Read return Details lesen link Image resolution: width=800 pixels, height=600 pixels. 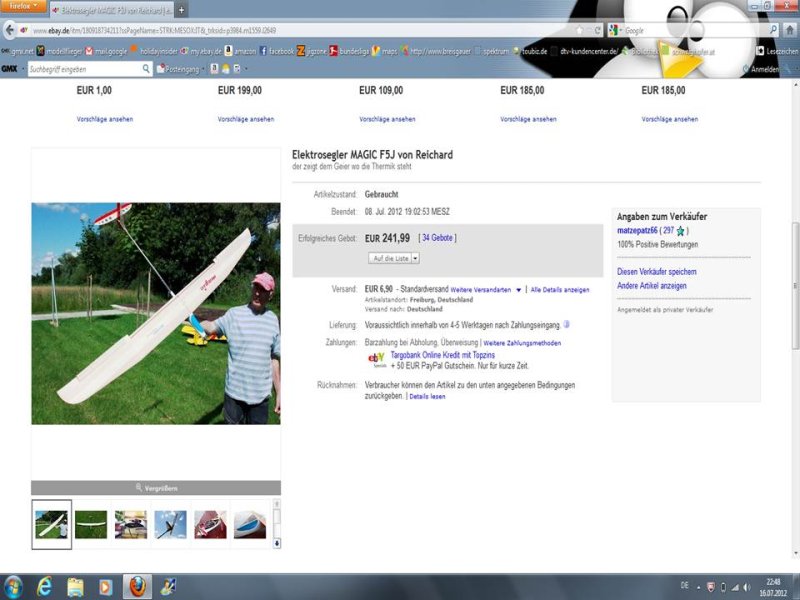click(x=427, y=396)
